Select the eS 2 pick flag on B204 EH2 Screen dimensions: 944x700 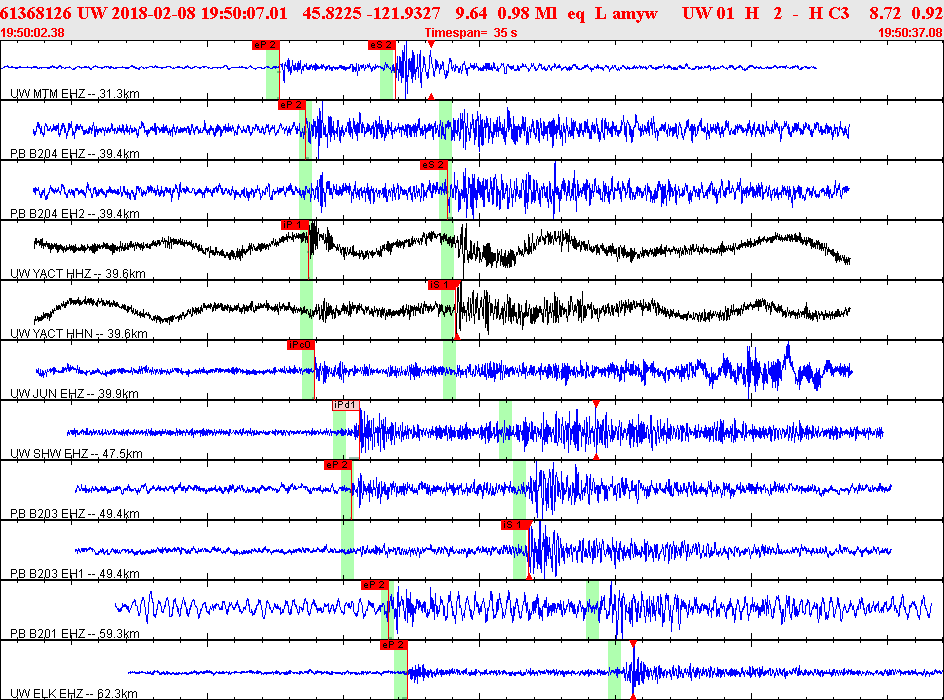point(433,165)
